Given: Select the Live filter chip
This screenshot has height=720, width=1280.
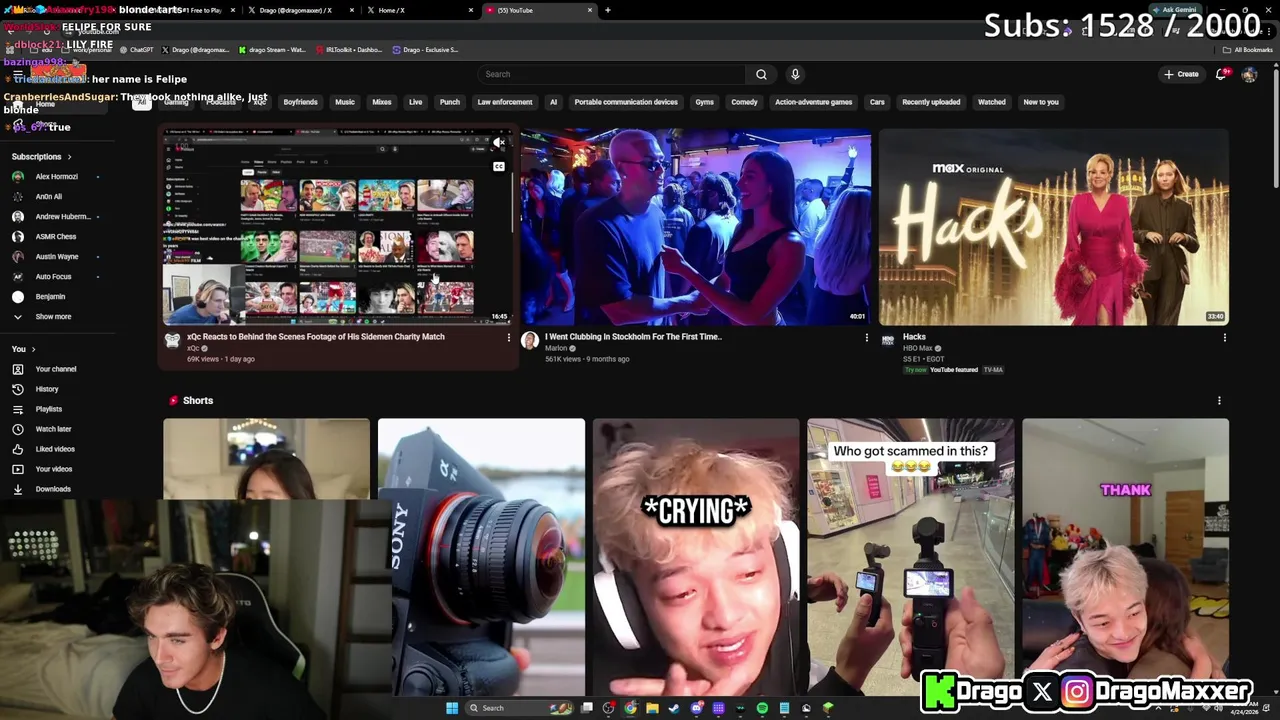Looking at the screenshot, I should 415,102.
